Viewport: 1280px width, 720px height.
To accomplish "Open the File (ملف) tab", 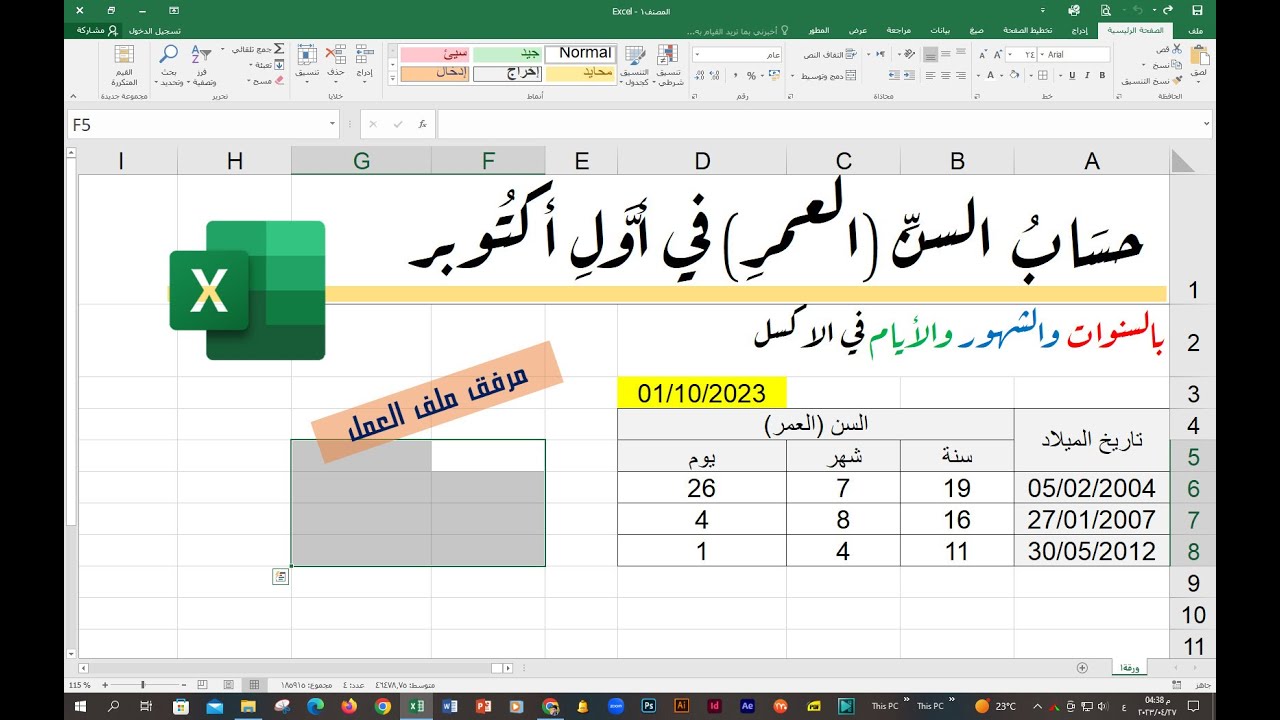I will [x=1196, y=31].
